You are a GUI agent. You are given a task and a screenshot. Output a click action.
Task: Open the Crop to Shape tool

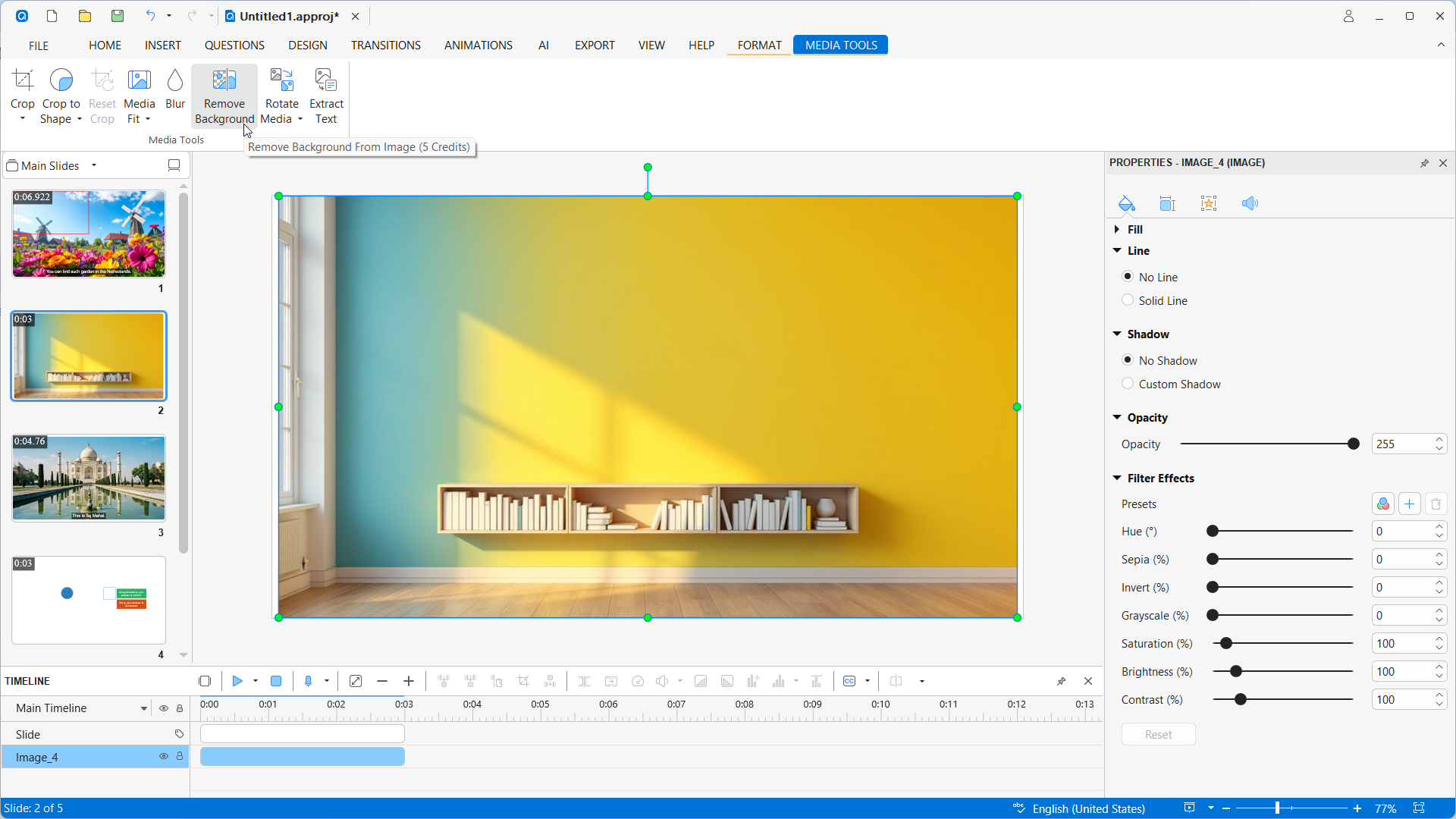(61, 96)
